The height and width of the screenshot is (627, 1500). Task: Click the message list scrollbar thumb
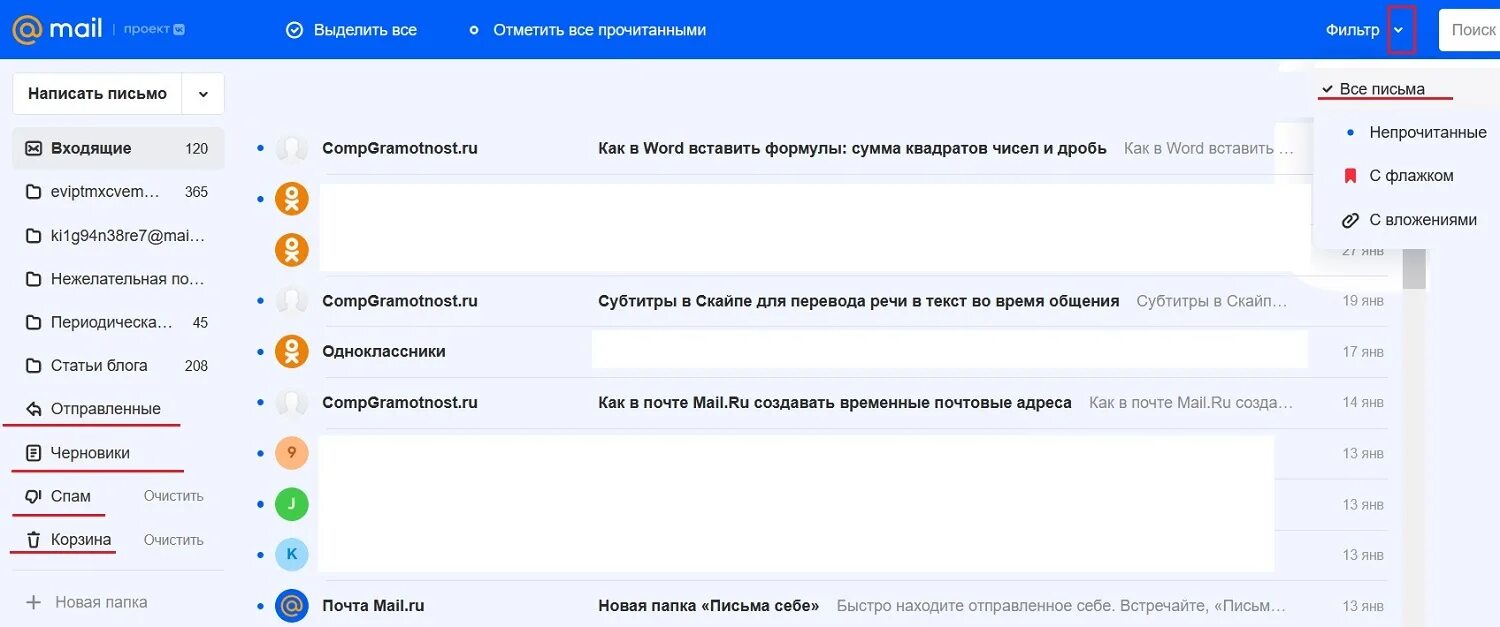click(1414, 268)
